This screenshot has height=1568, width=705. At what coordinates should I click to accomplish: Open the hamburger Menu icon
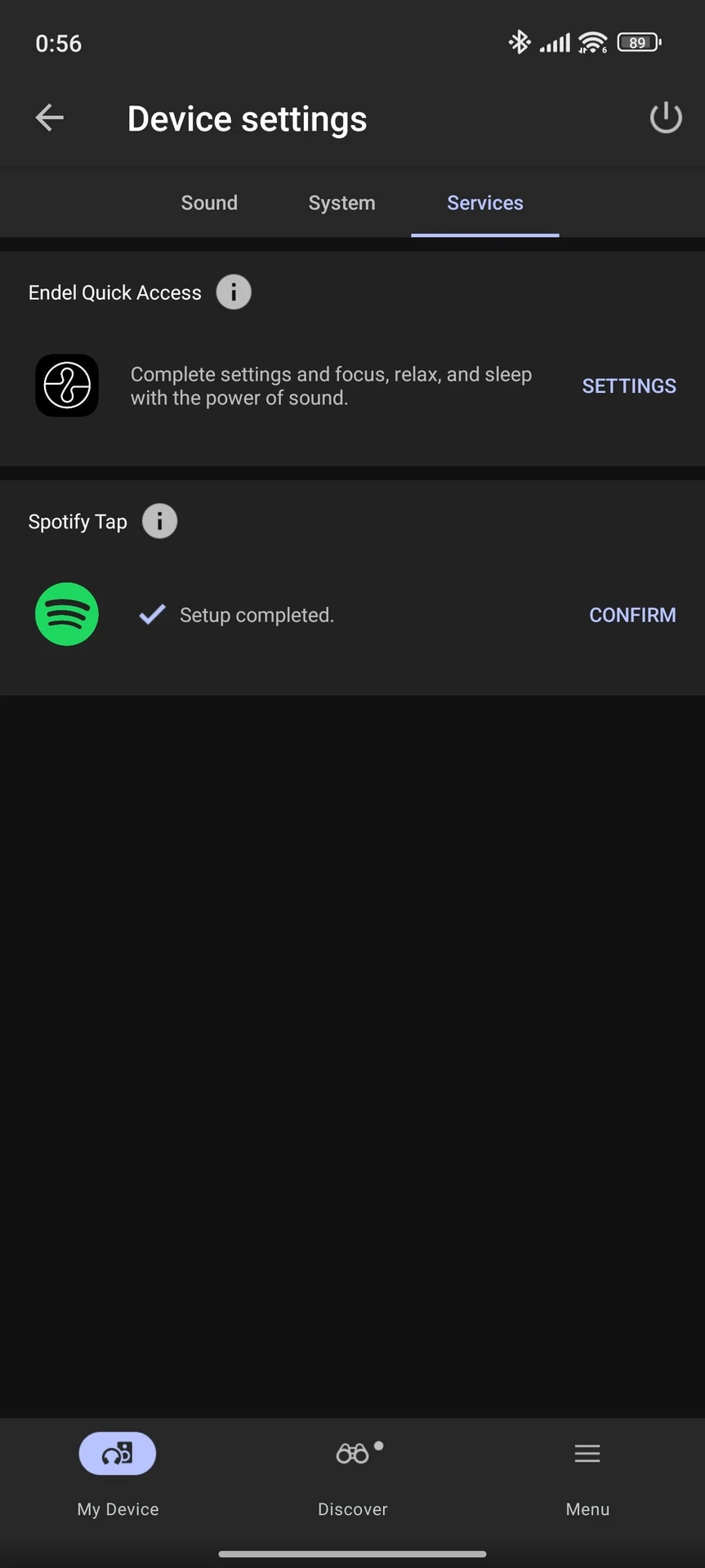[587, 1454]
